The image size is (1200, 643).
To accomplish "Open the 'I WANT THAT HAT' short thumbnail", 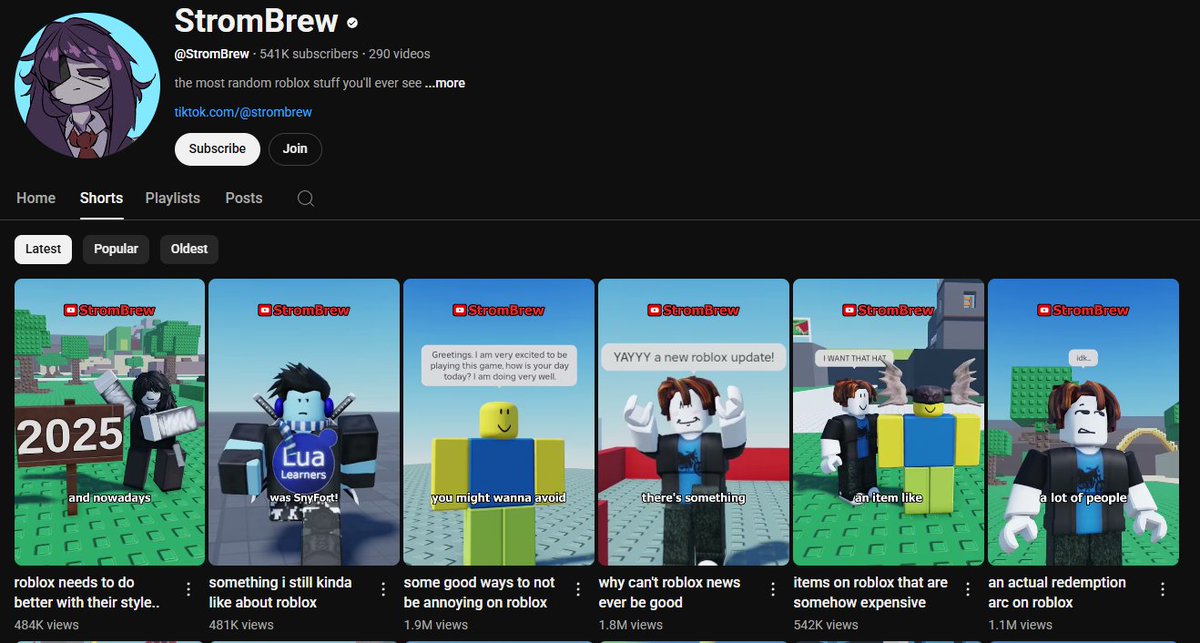I will (x=889, y=422).
